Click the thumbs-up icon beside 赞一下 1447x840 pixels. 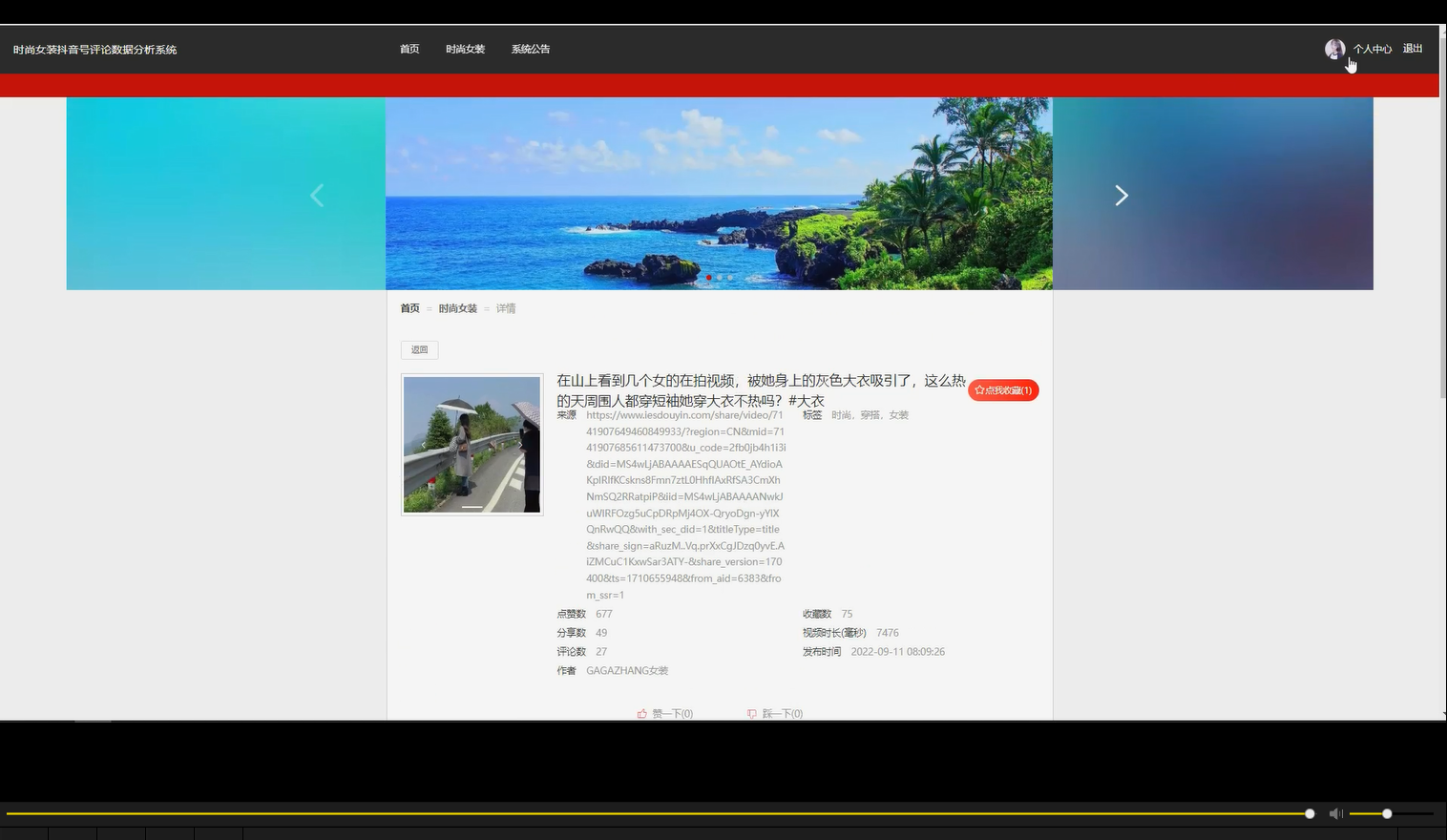click(641, 714)
